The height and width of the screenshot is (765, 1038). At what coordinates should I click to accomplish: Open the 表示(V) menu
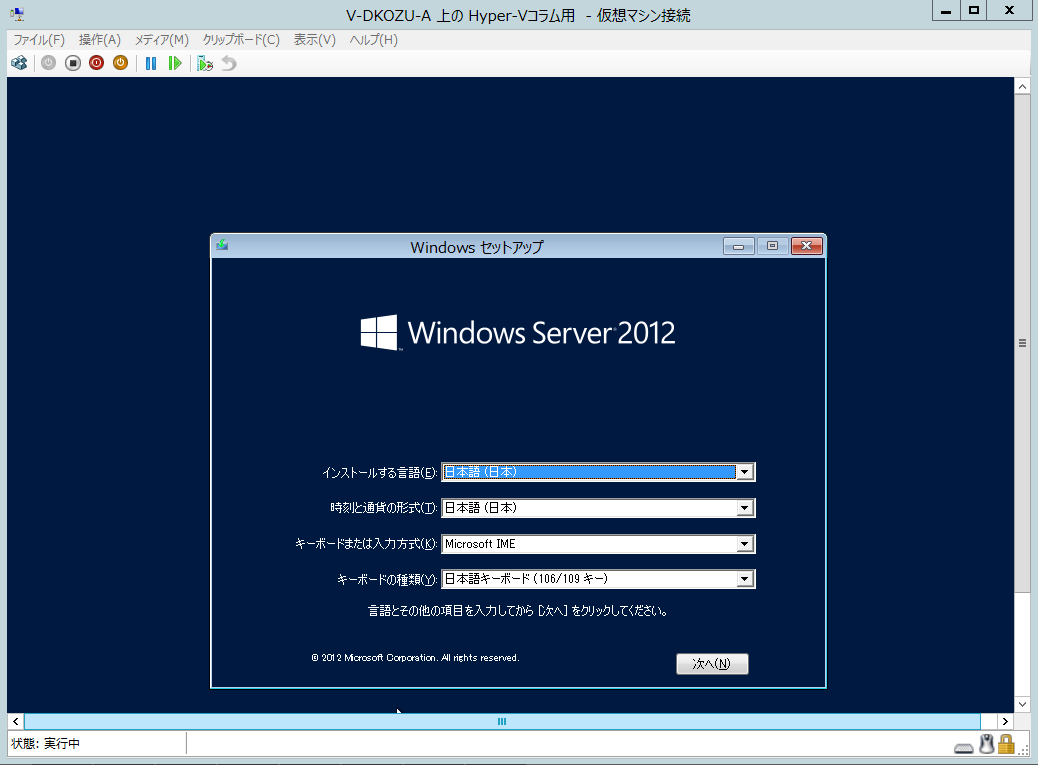click(x=314, y=40)
